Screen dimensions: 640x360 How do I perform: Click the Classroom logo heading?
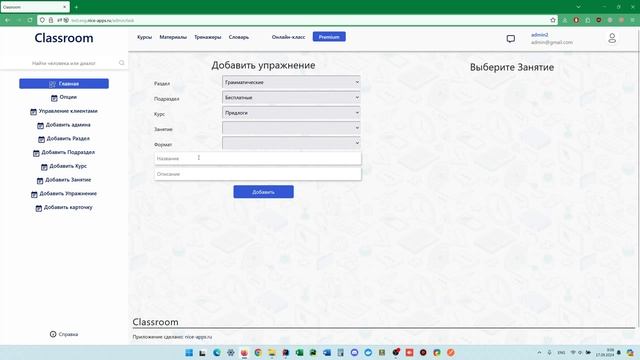click(x=64, y=38)
